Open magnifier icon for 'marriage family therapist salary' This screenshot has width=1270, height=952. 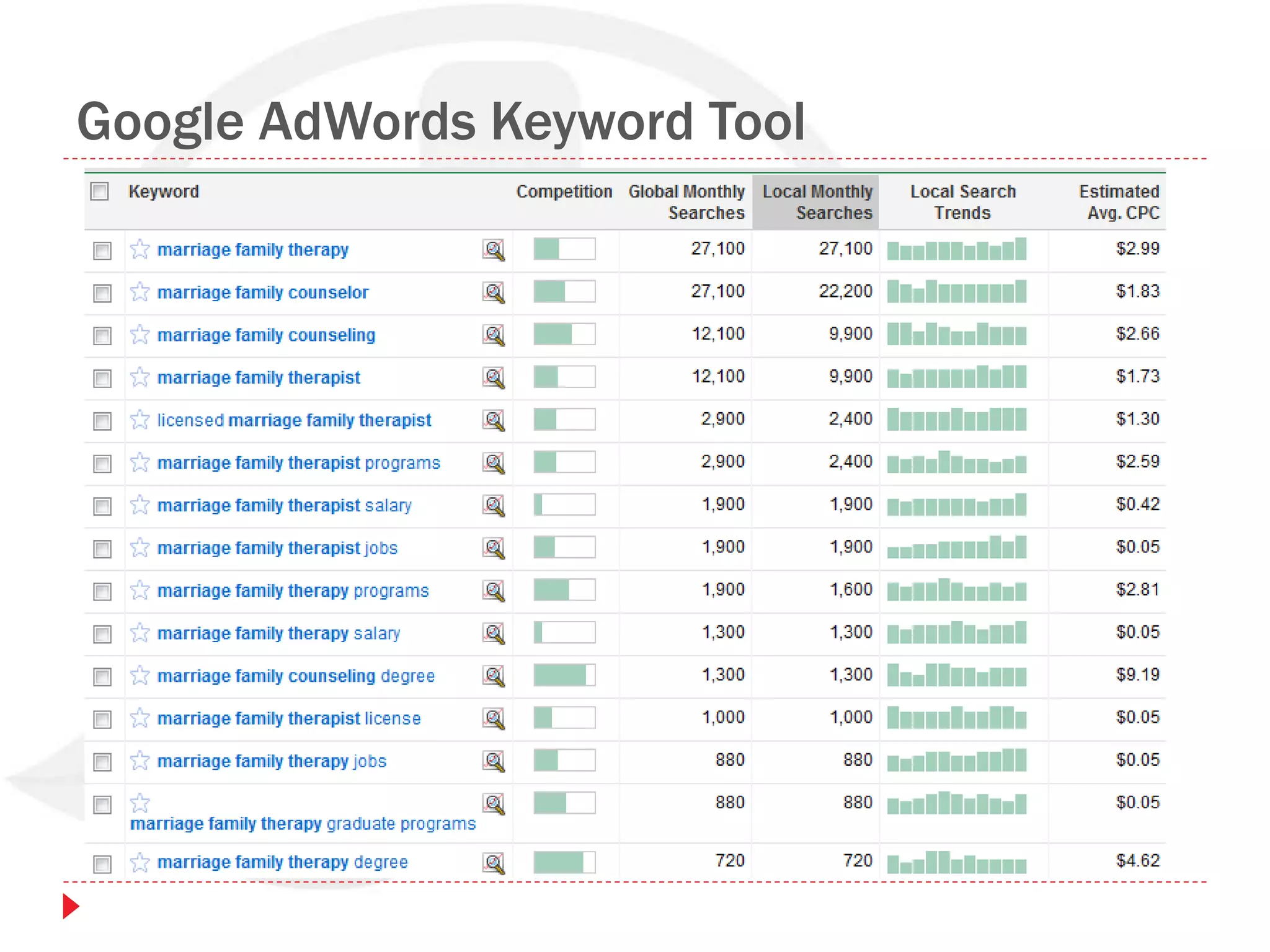[x=494, y=506]
